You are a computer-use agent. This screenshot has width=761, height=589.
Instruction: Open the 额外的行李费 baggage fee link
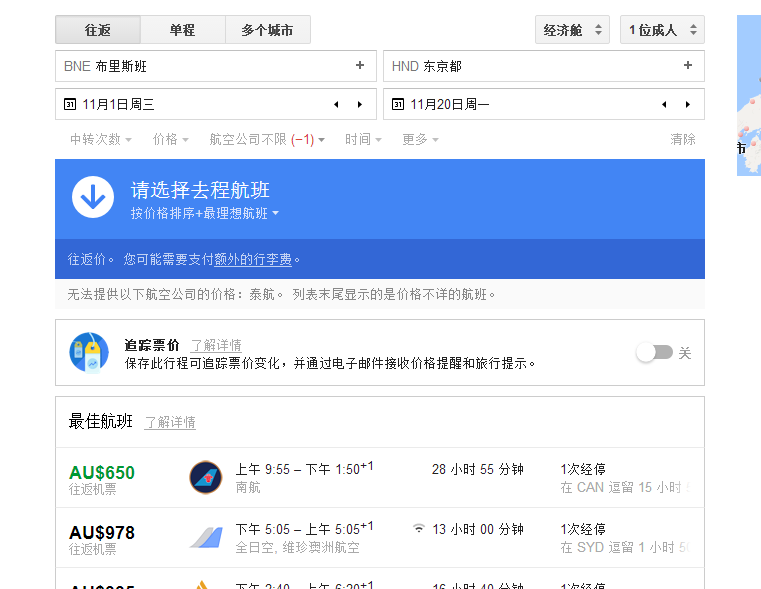253,259
